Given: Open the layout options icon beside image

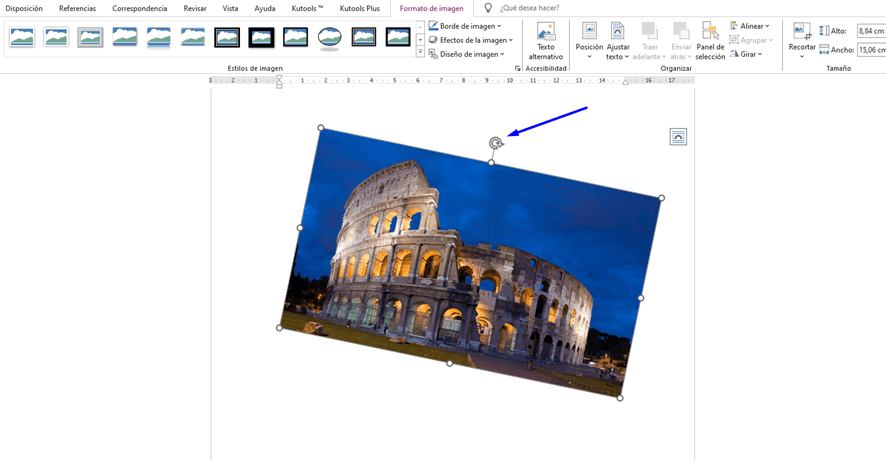Looking at the screenshot, I should (x=678, y=137).
